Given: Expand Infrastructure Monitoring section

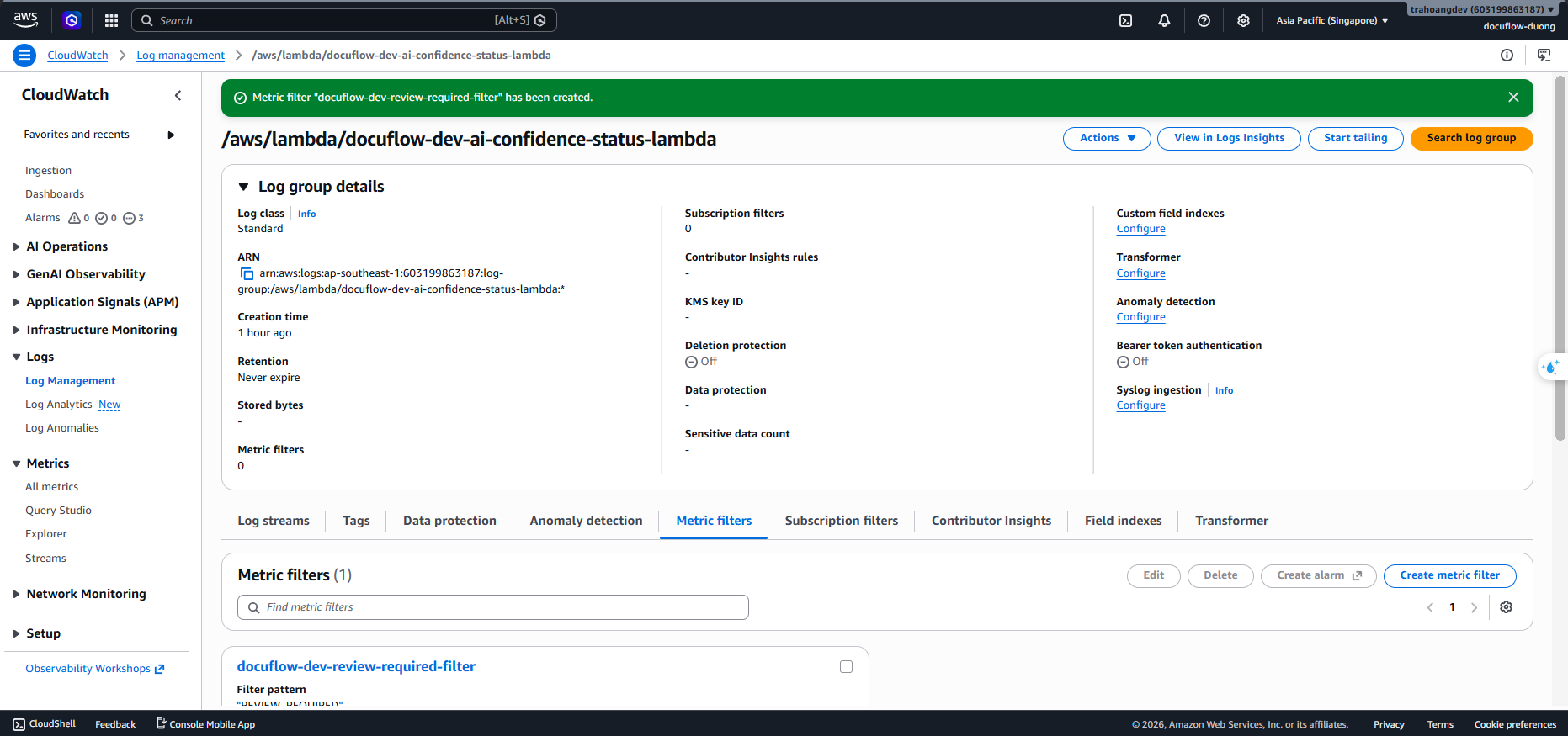Looking at the screenshot, I should tap(16, 330).
